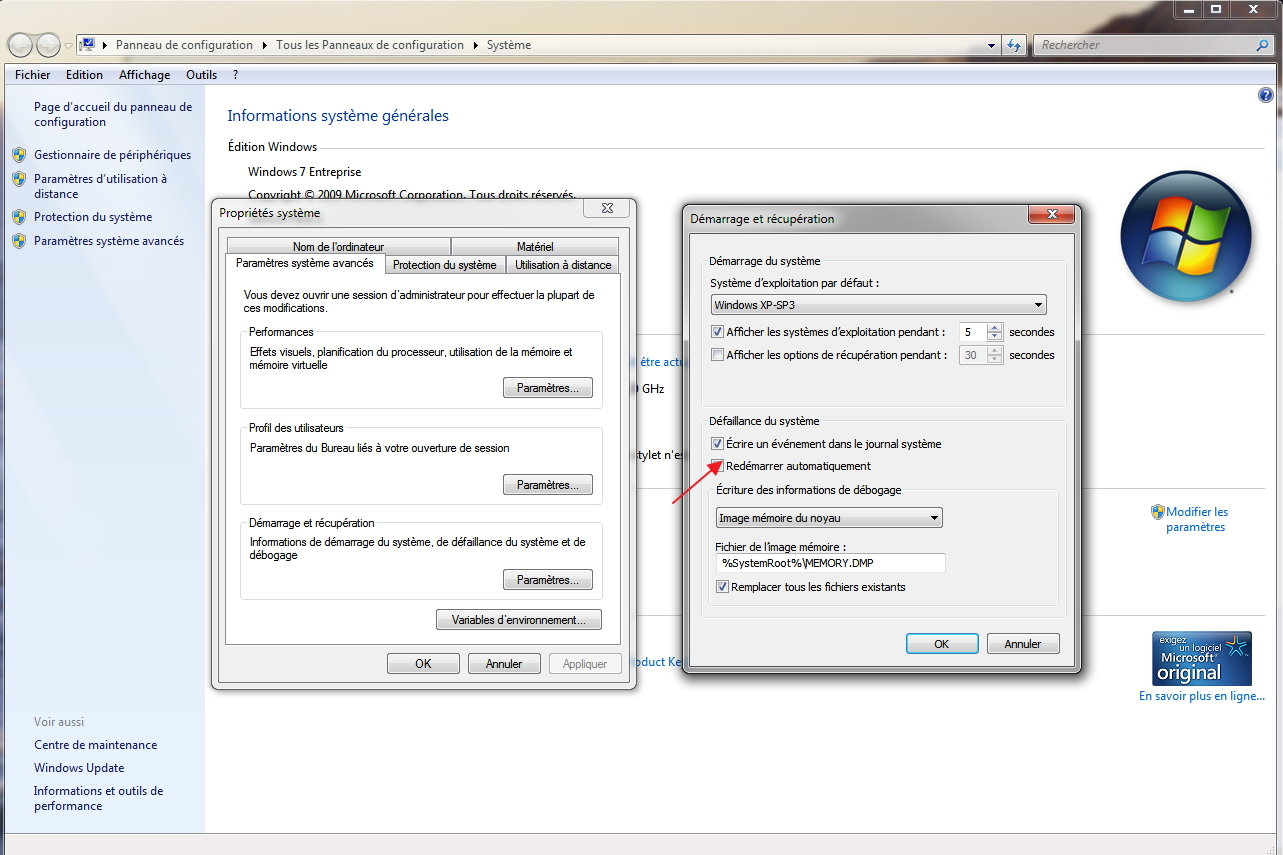Increase the 5 seconds value with up arrow

(995, 327)
